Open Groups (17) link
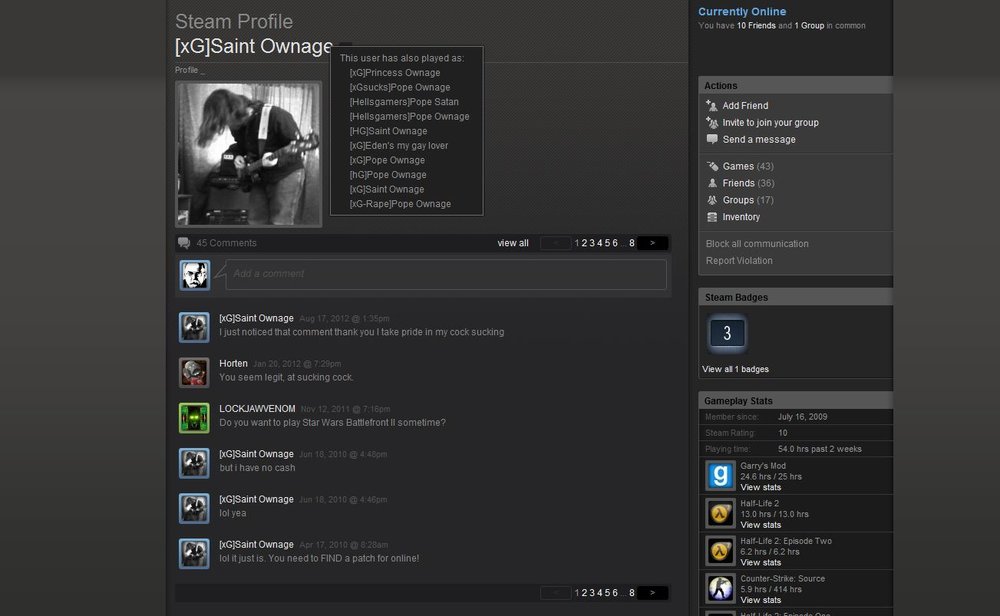This screenshot has height=616, width=1000. point(747,200)
